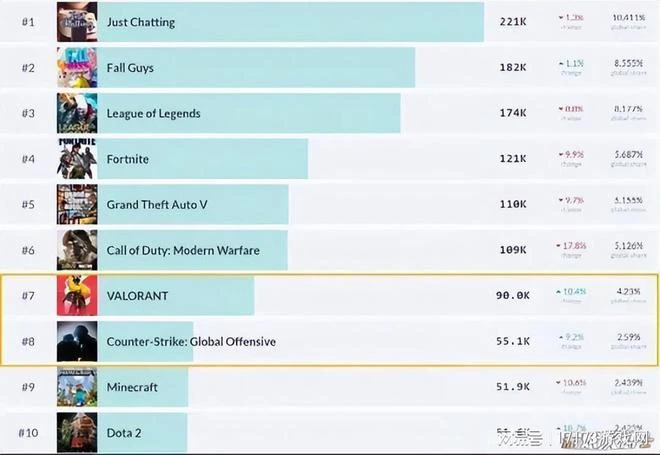
Task: Open Counter-Strike: Global Offensive title link
Action: coord(191,342)
